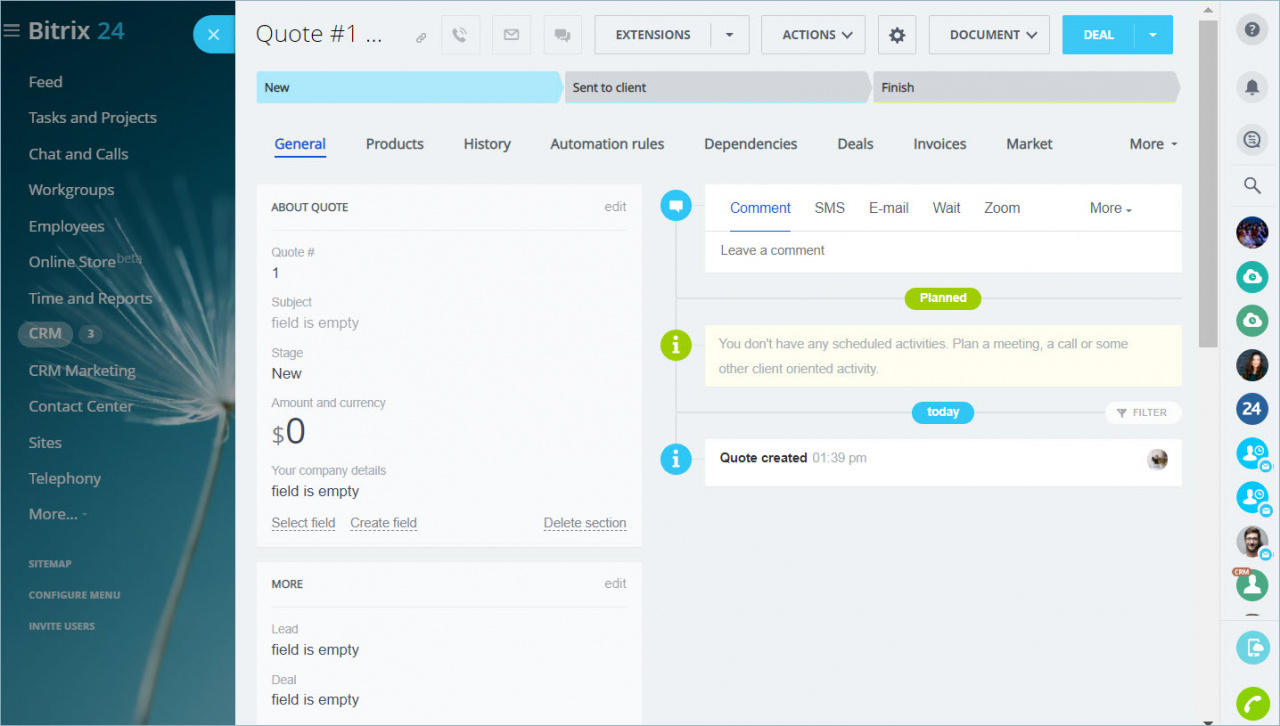The image size is (1280, 726).
Task: Open Tasks and Projects in left menu
Action: pos(92,118)
